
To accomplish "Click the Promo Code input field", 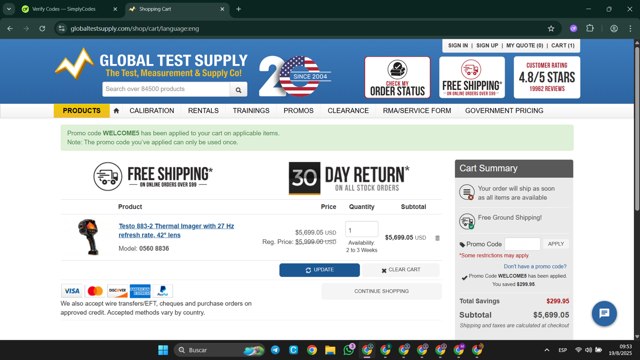I will click(x=522, y=244).
